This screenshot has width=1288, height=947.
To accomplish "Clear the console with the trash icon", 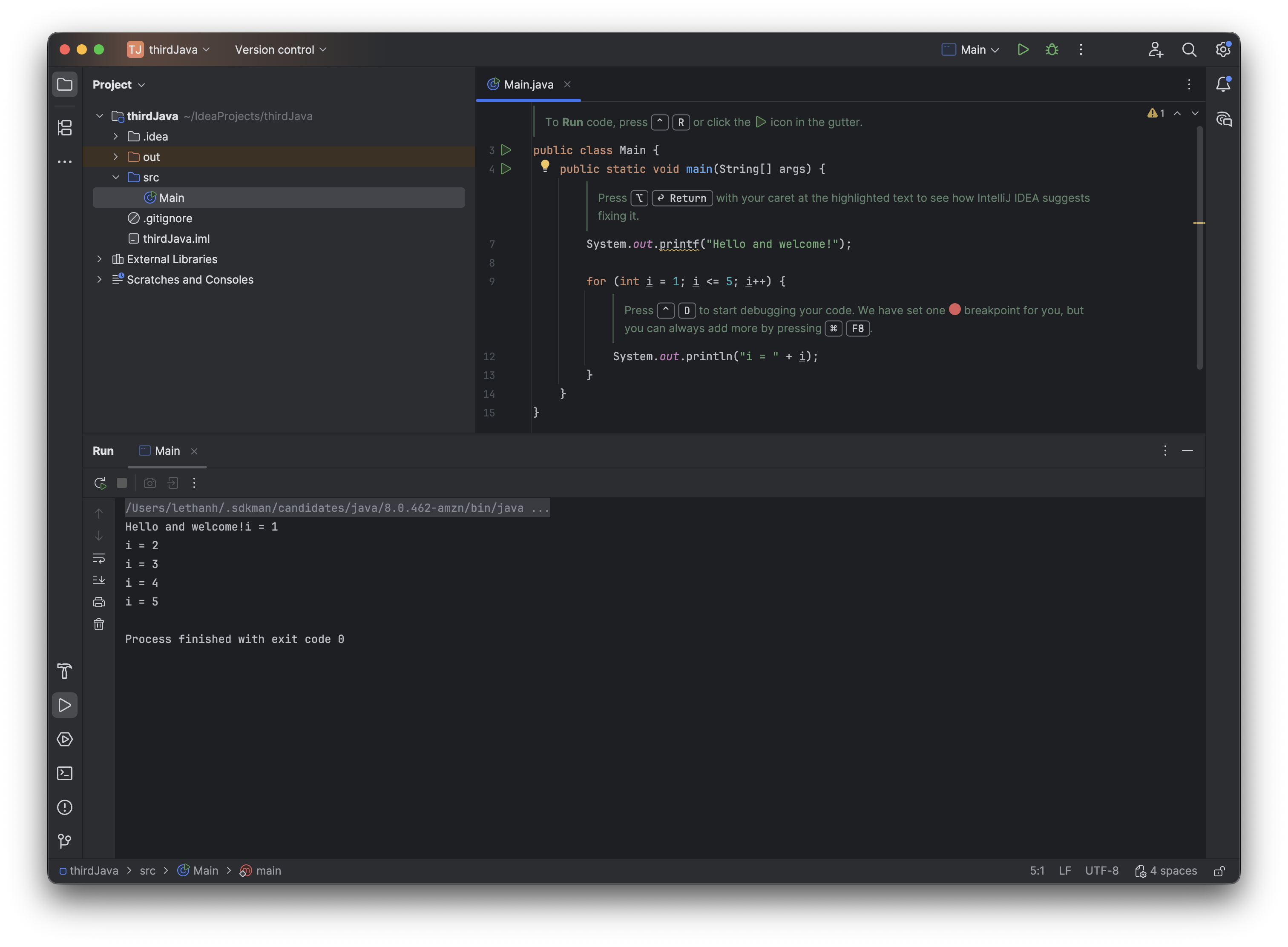I will coord(99,624).
